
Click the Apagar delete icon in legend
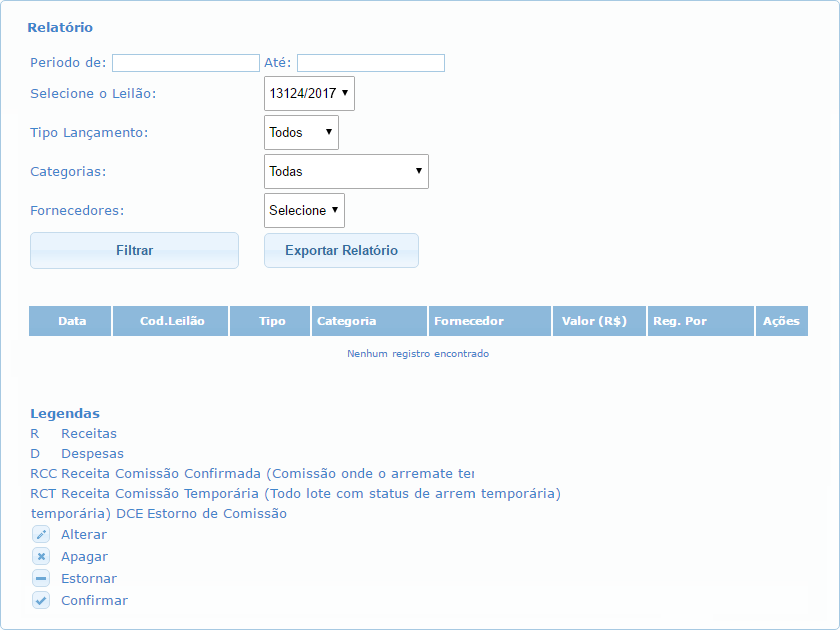[x=41, y=557]
